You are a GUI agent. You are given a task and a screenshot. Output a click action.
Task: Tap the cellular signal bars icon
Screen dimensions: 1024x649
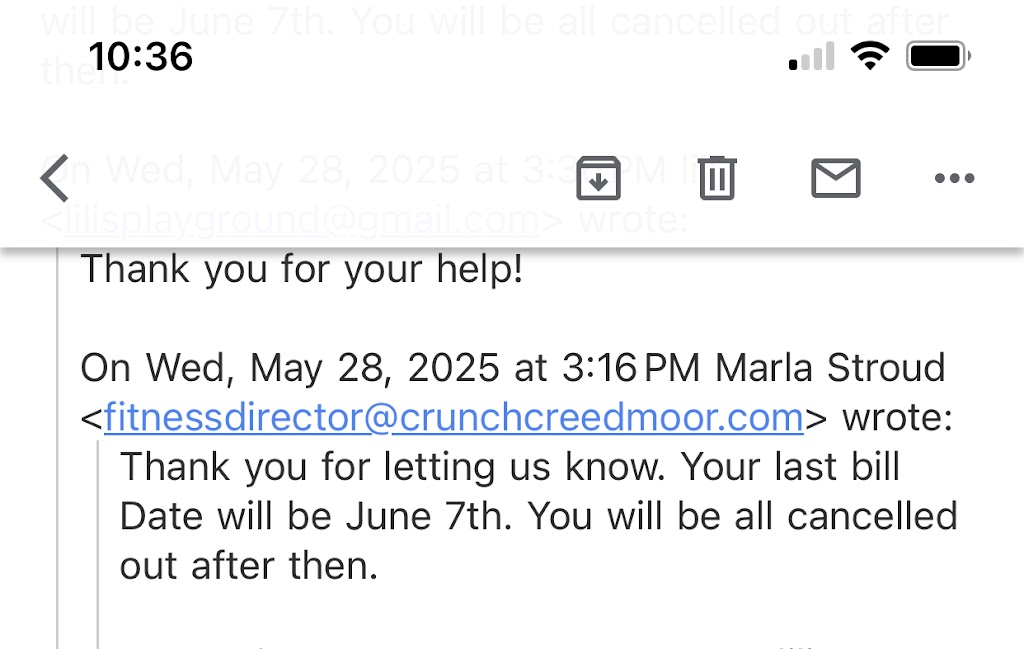pos(811,58)
